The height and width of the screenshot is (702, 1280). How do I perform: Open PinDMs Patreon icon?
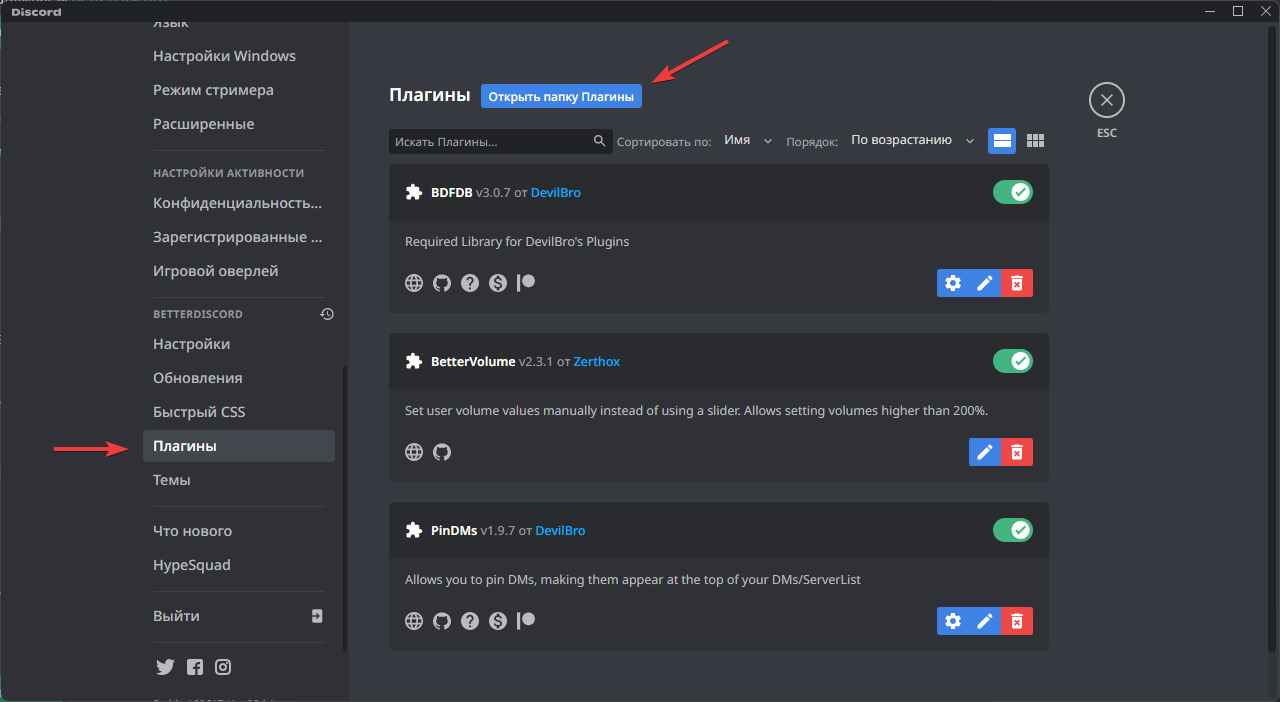(x=526, y=621)
